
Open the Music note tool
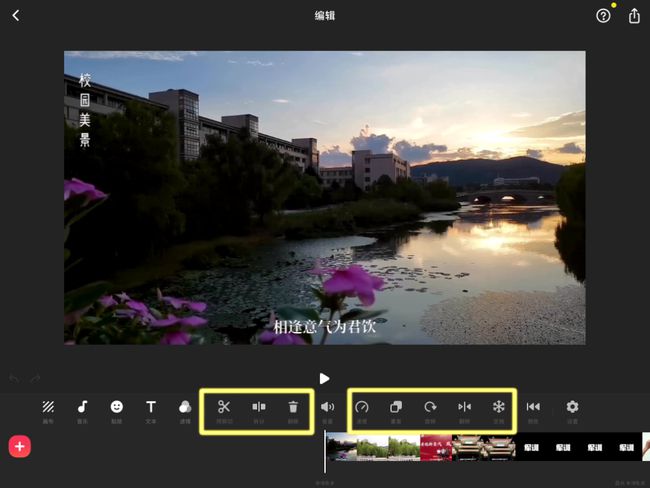82,410
